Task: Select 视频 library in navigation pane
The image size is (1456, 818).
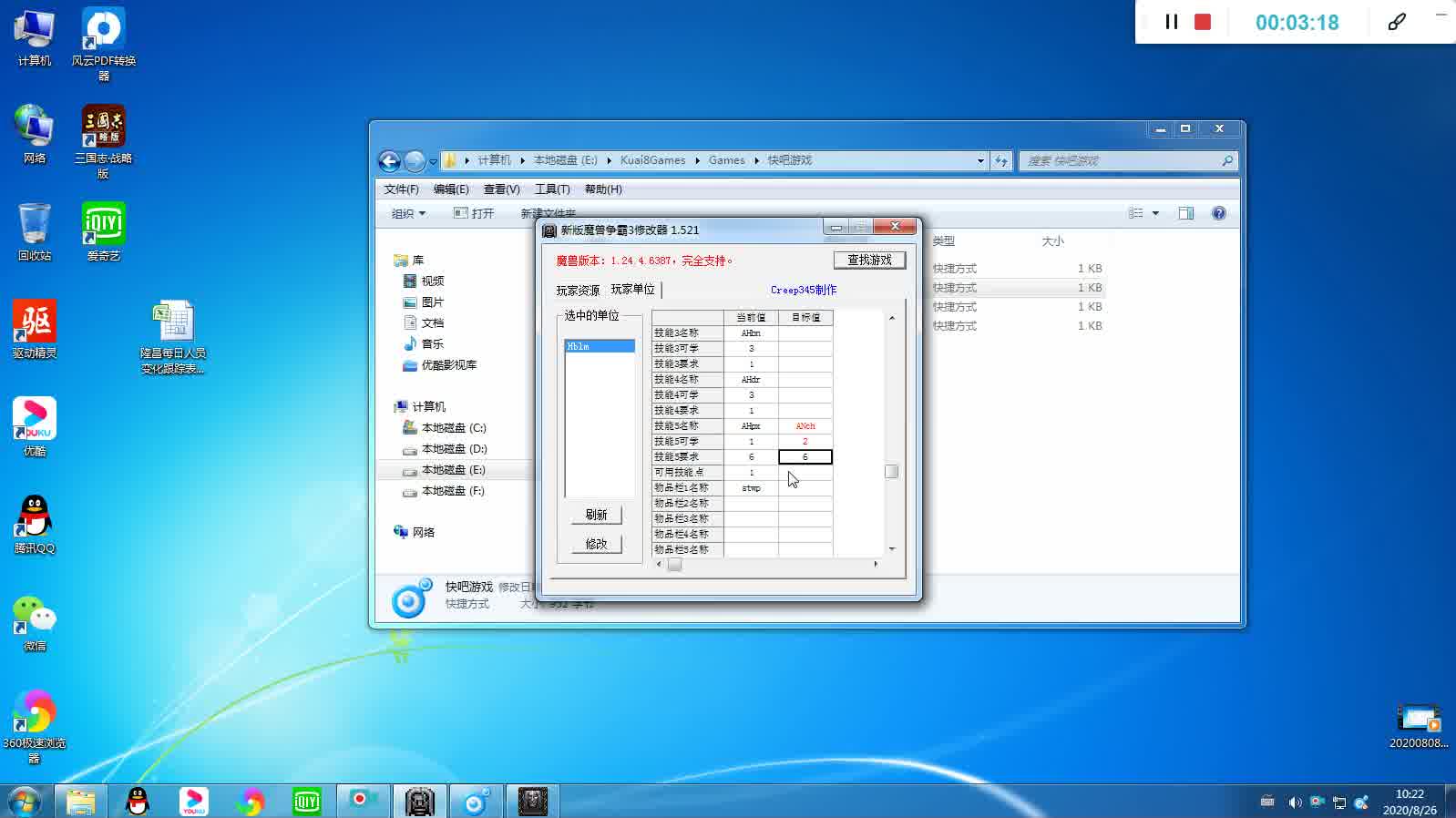Action: tap(424, 281)
